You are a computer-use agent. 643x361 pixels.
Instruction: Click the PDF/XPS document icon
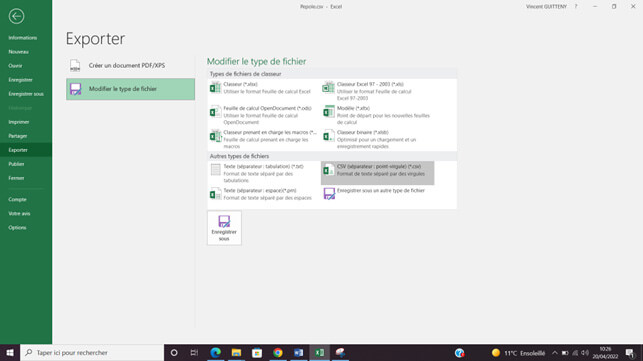click(x=75, y=66)
